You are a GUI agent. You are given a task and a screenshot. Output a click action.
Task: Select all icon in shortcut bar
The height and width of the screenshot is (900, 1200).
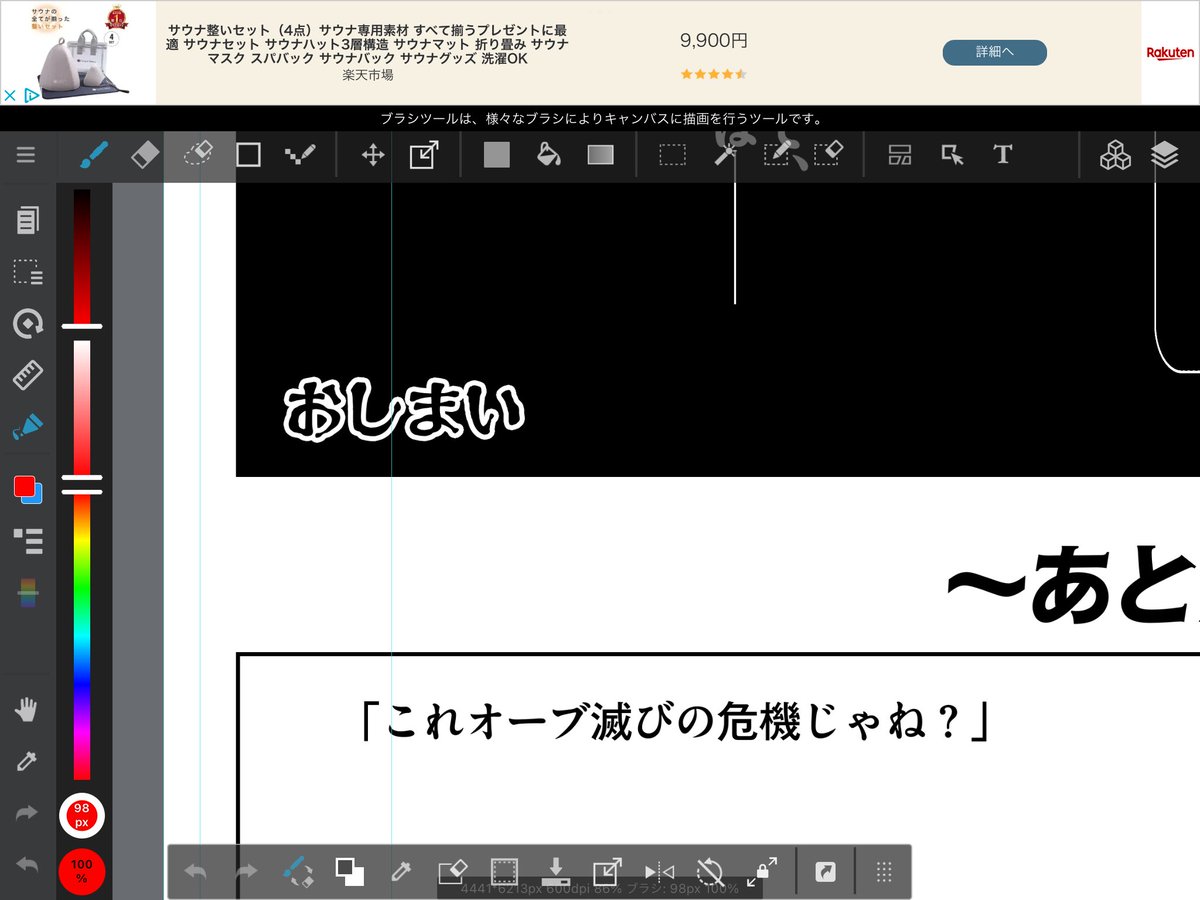pos(504,872)
